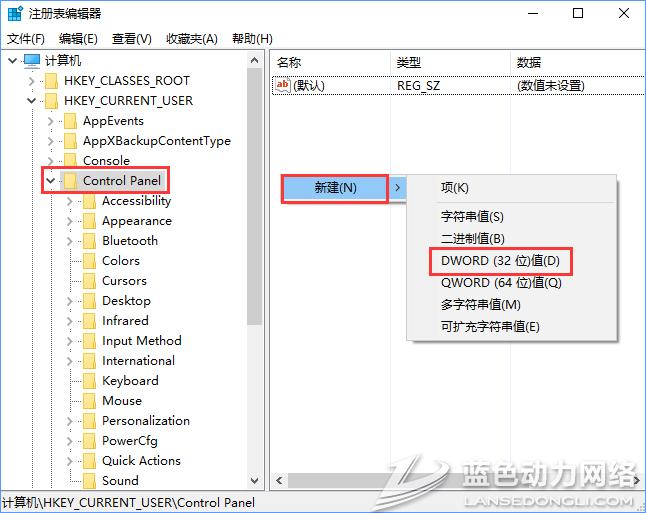This screenshot has width=646, height=513.
Task: Choose DWORD (32 位)值(D) from submenu
Action: (500, 261)
